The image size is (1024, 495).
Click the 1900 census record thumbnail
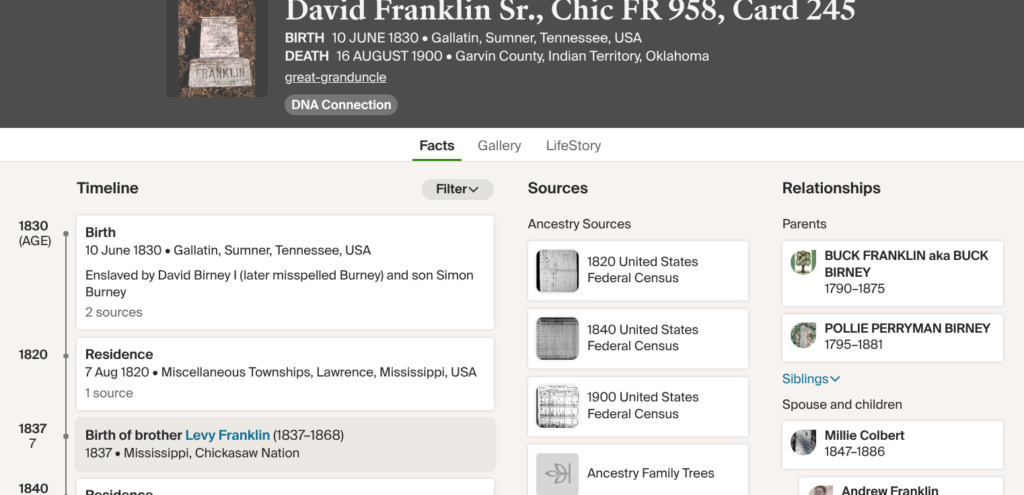tap(557, 406)
